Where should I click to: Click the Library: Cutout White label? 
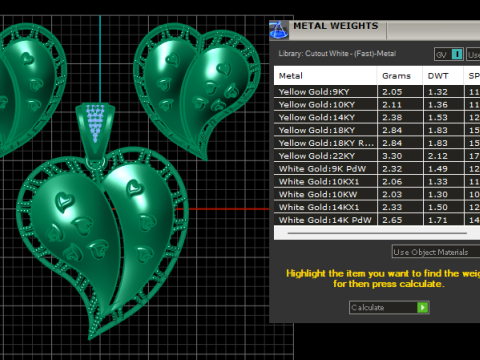(x=337, y=54)
